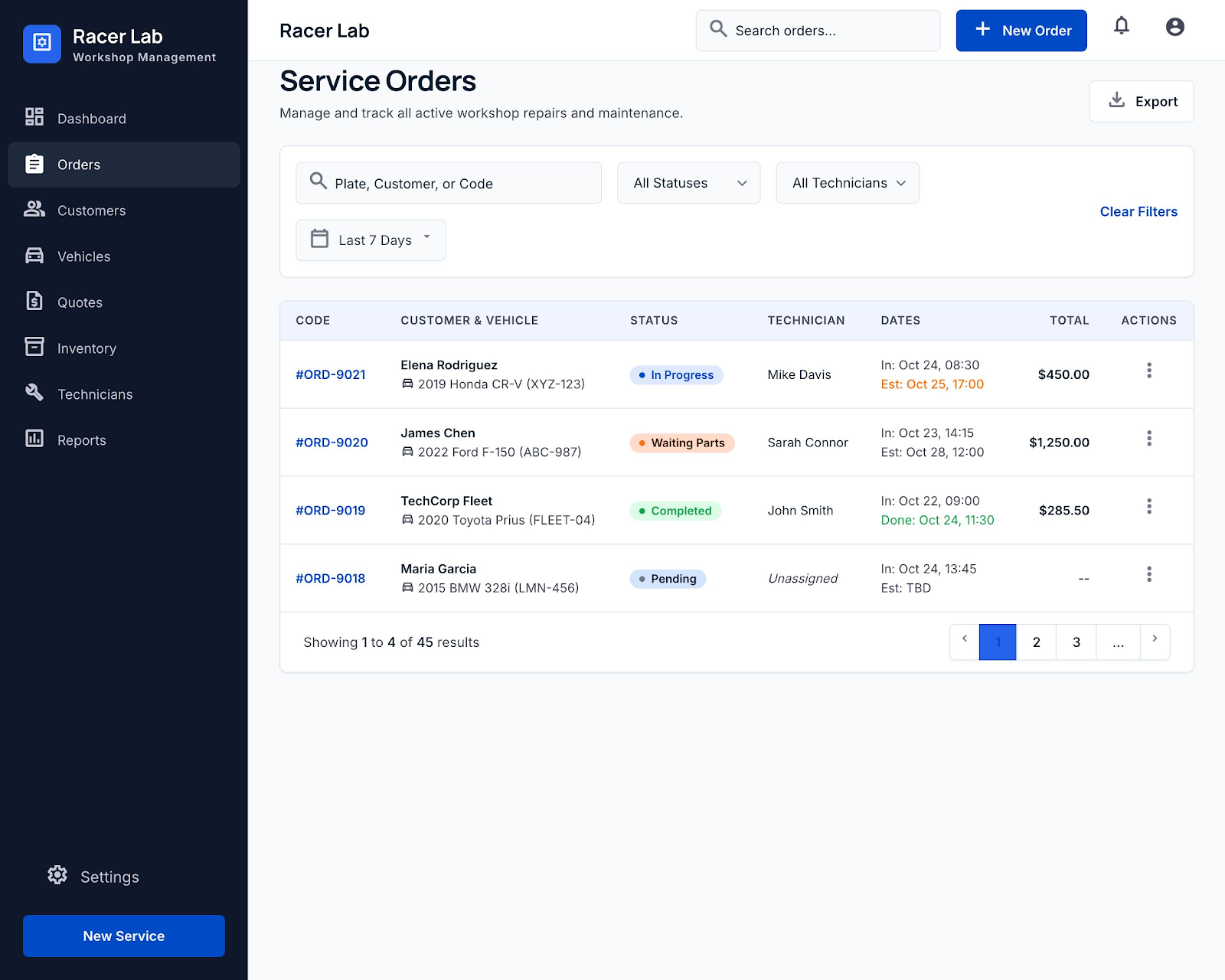Click magnifier icon in top search bar
Viewport: 1225px width, 980px height.
(x=718, y=29)
